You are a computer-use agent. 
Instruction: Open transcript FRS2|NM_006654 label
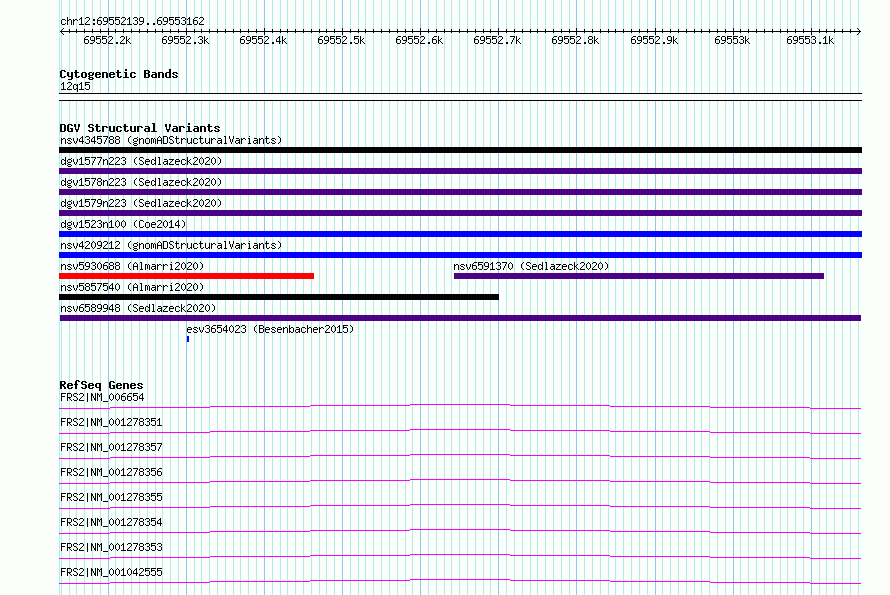click(102, 397)
